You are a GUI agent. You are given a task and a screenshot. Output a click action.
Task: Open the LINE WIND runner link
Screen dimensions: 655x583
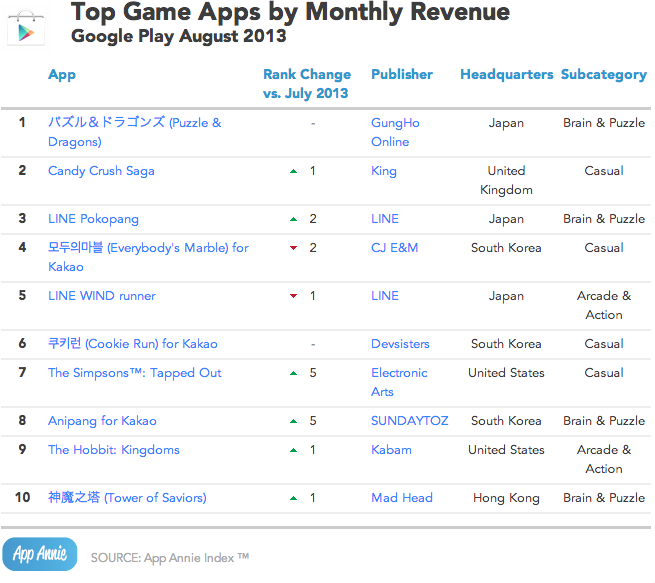click(102, 296)
